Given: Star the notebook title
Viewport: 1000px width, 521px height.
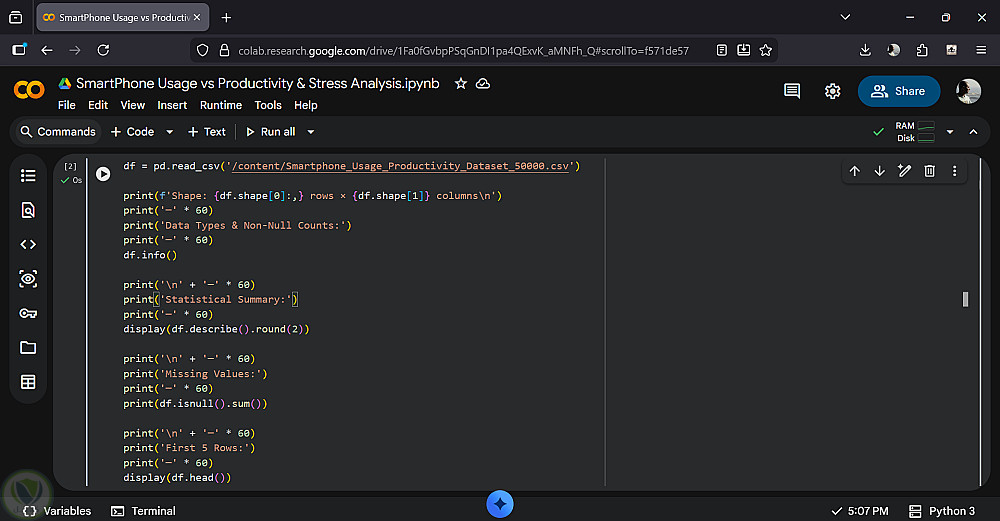Looking at the screenshot, I should pos(461,84).
